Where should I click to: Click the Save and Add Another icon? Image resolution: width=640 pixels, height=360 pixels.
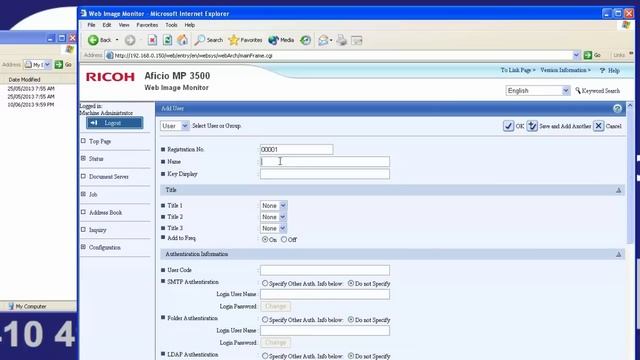point(532,126)
